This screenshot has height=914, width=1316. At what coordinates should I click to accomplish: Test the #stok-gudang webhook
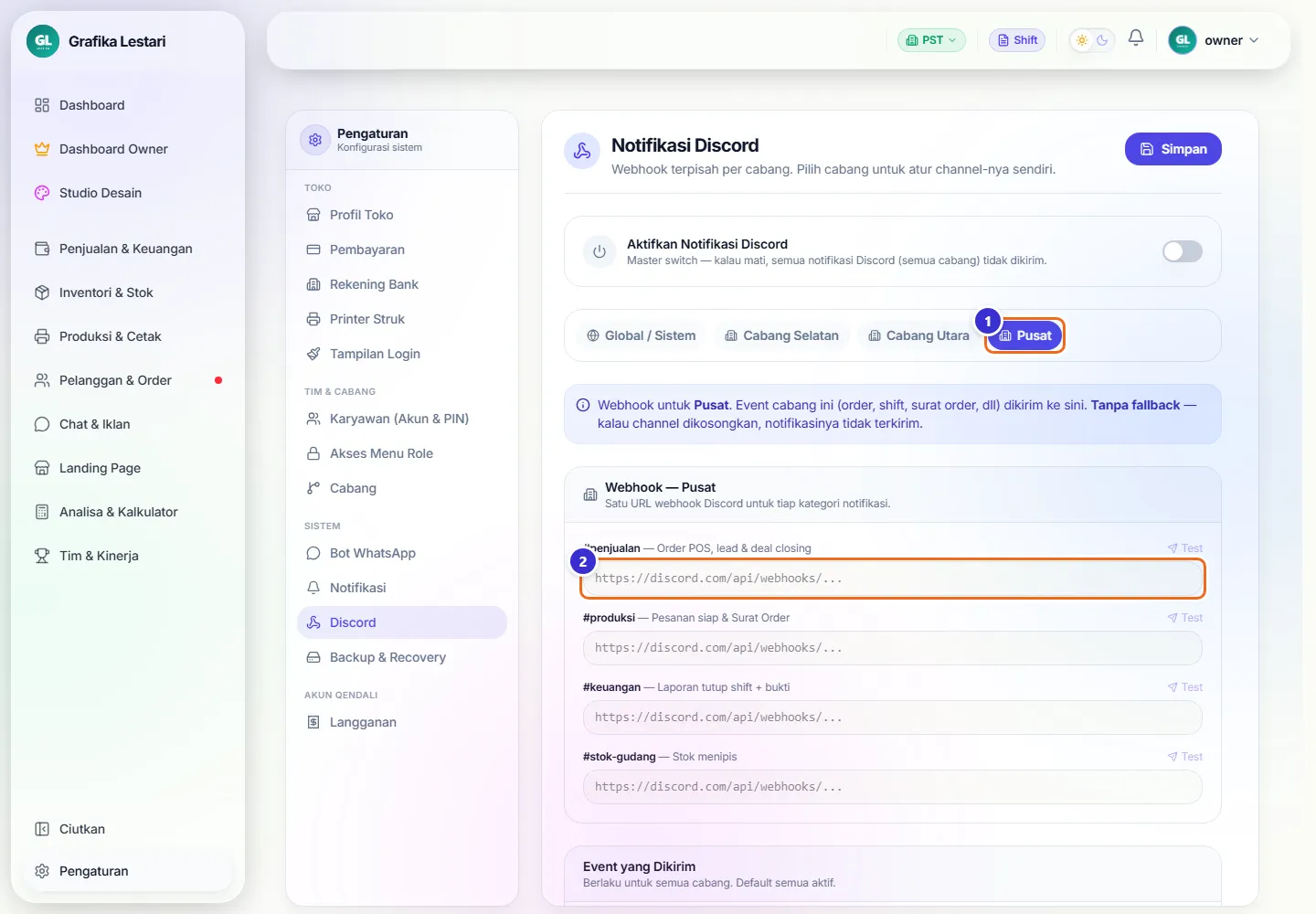[x=1185, y=757]
